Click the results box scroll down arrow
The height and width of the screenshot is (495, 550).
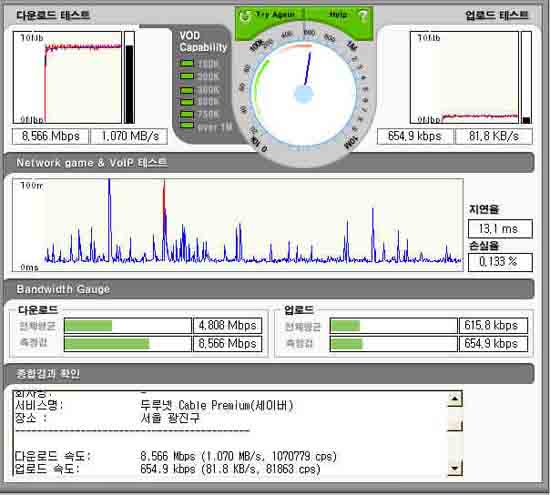pyautogui.click(x=455, y=468)
